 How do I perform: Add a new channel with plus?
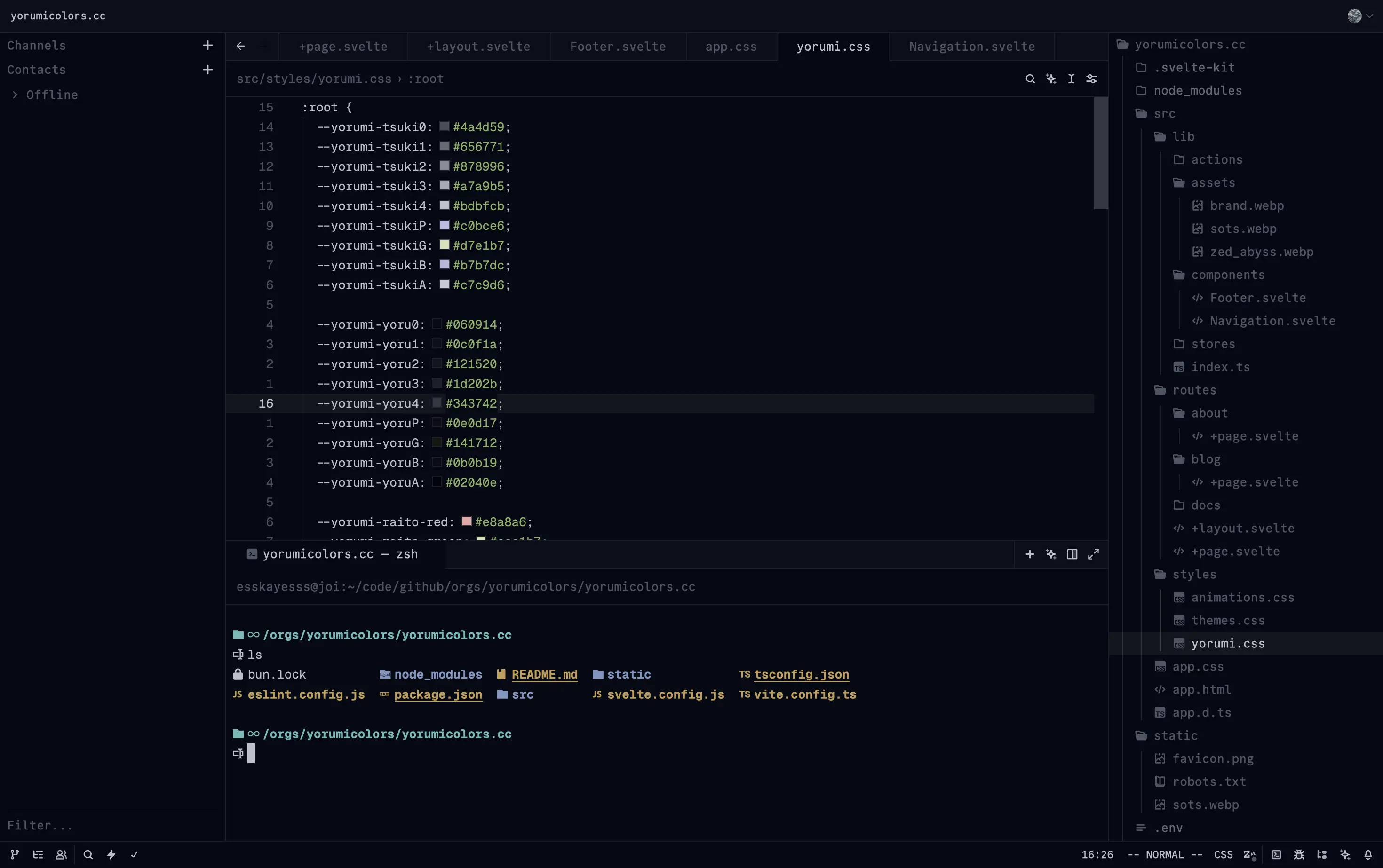[208, 45]
